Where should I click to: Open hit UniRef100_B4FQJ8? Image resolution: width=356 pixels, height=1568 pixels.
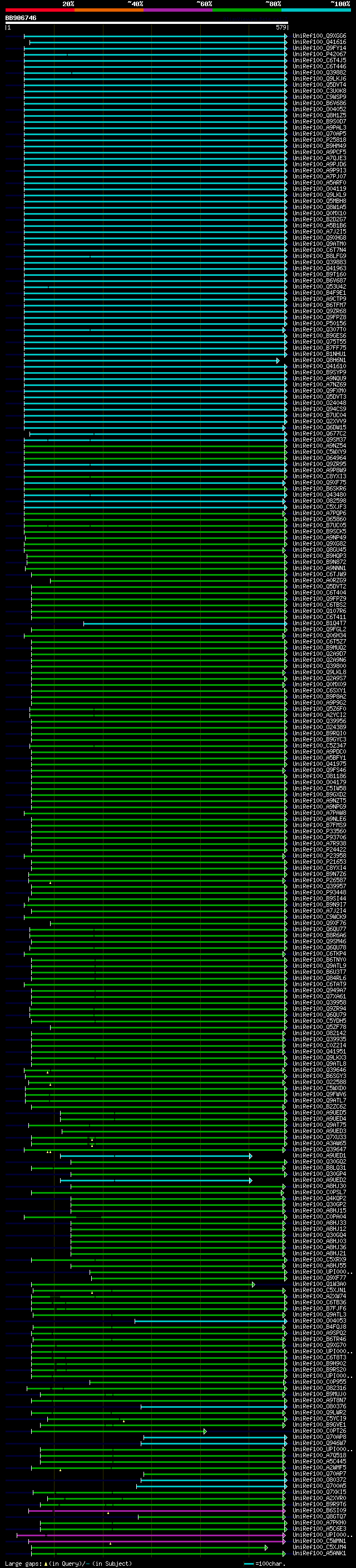click(319, 1327)
